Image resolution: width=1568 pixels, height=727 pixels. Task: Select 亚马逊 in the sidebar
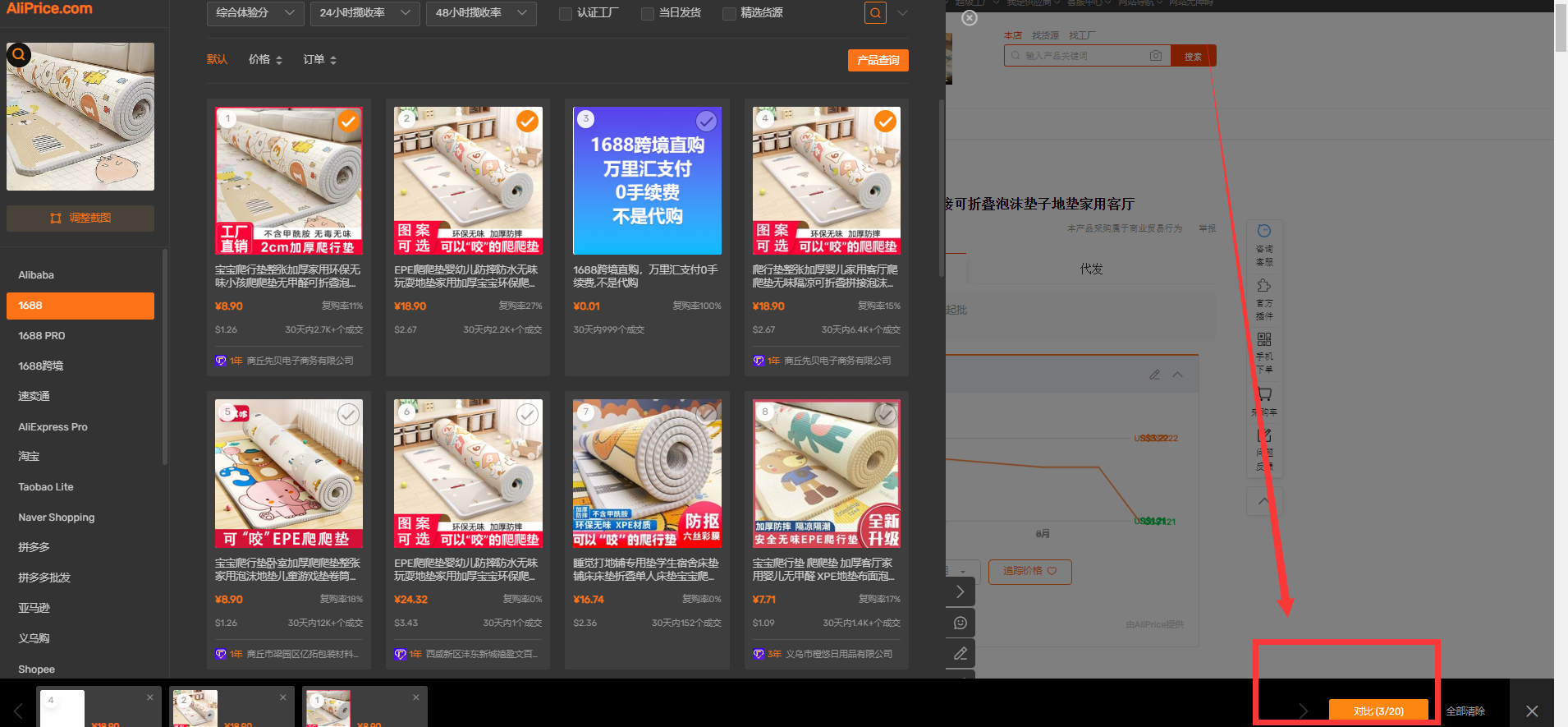pos(80,608)
